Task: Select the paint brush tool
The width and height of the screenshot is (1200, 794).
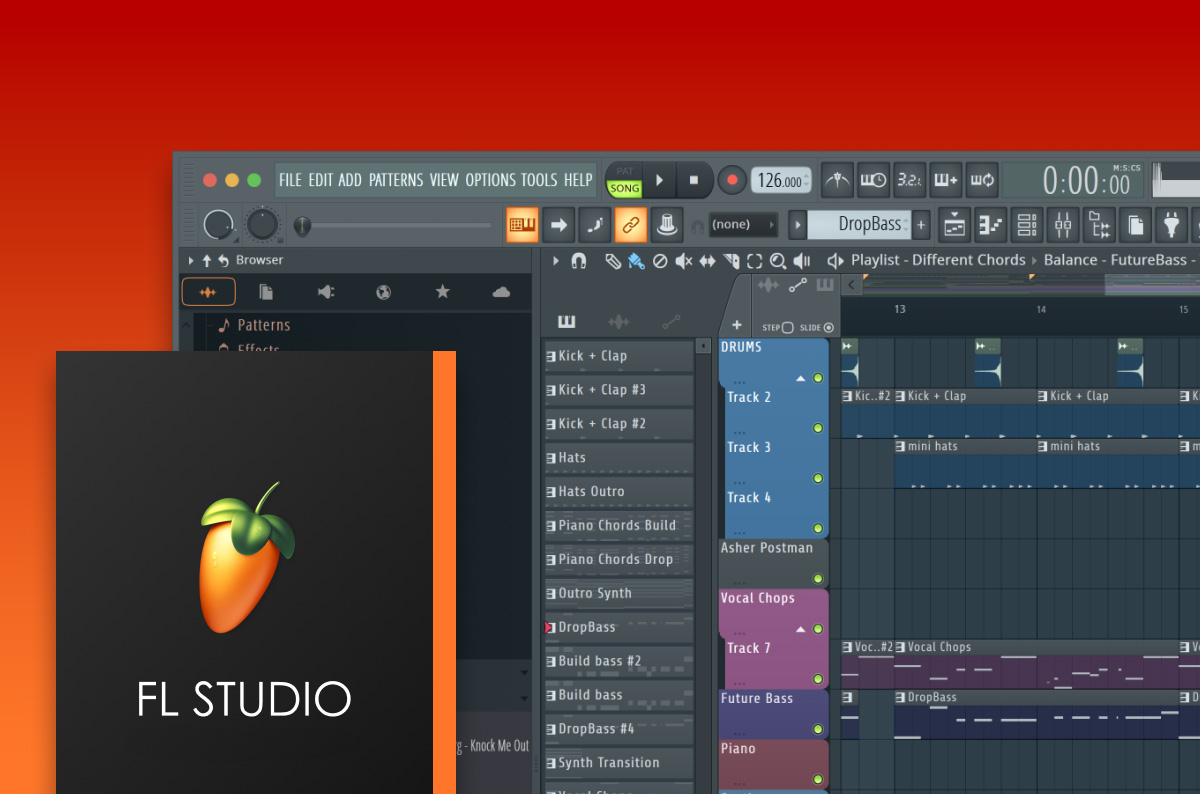Action: 636,261
